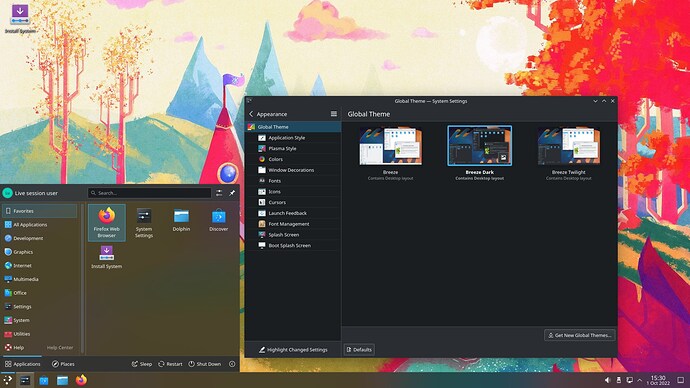Open Install System in the launcher favorites

[x=106, y=257]
